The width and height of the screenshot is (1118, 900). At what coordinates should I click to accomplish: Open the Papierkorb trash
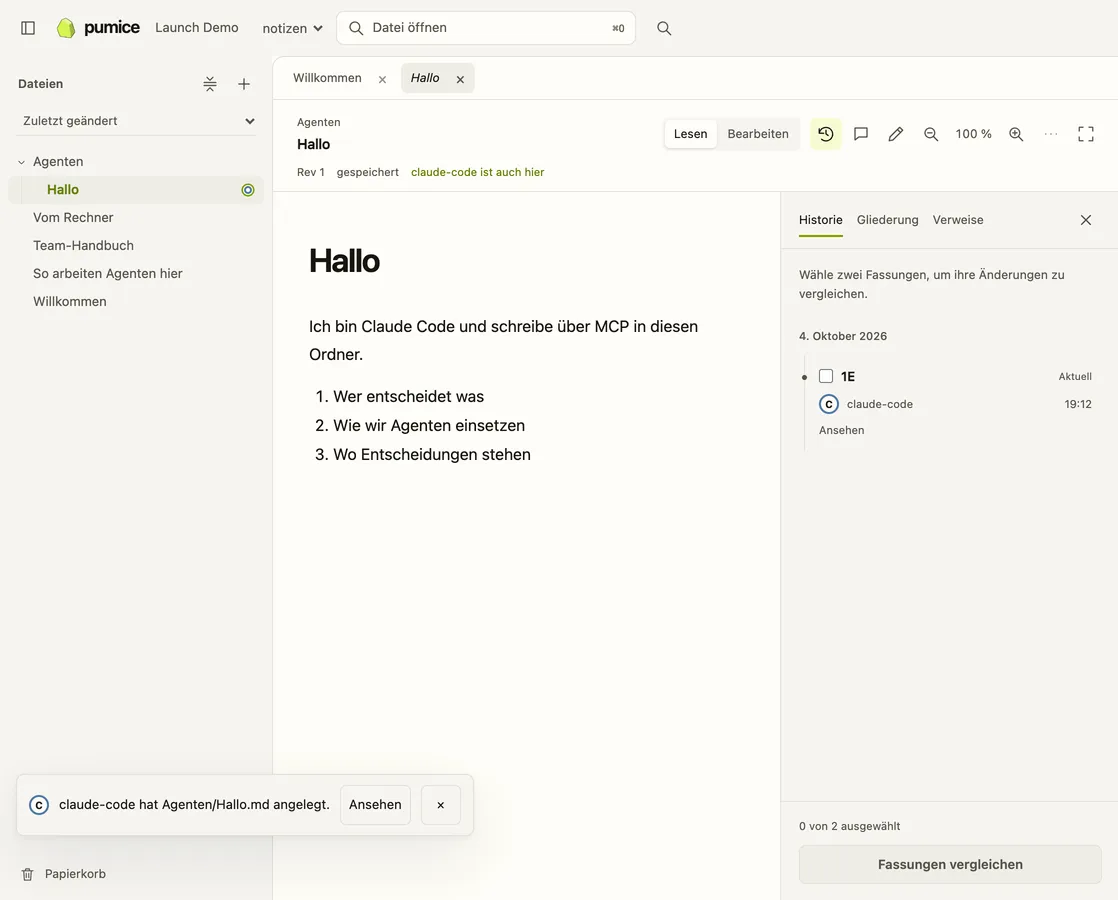point(63,874)
